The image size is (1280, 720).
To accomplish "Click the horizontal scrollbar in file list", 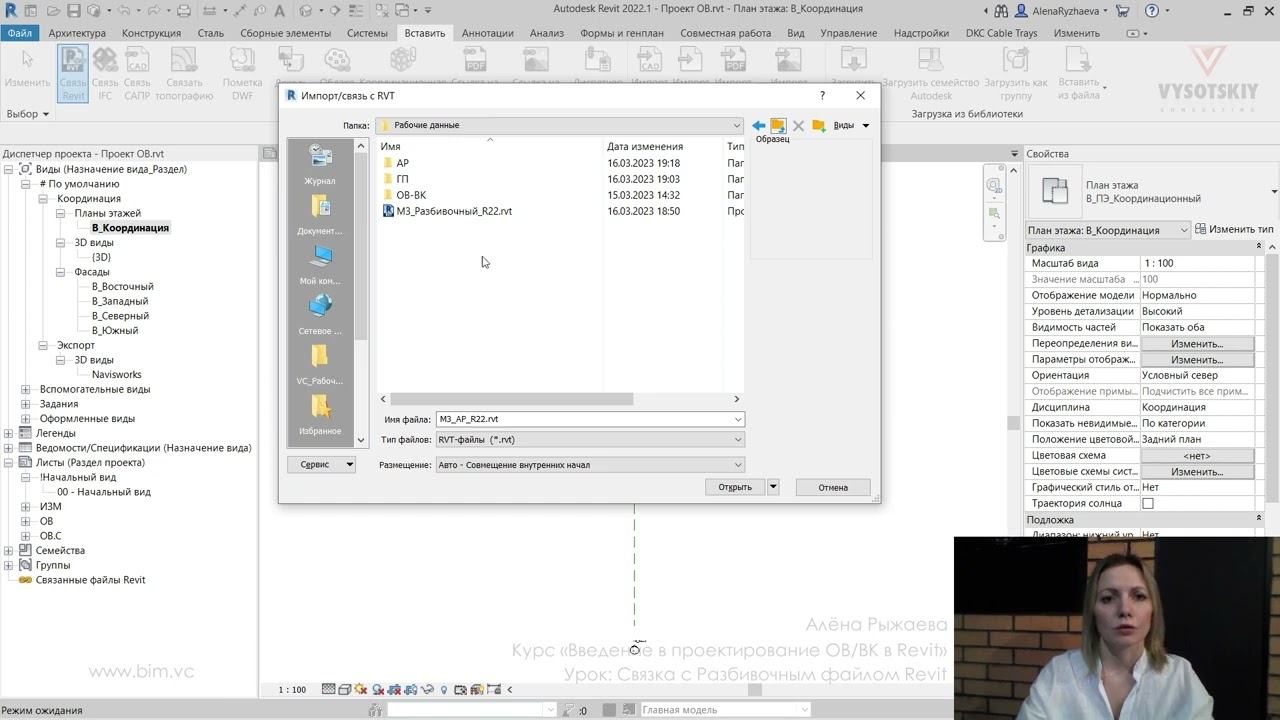I will point(511,399).
